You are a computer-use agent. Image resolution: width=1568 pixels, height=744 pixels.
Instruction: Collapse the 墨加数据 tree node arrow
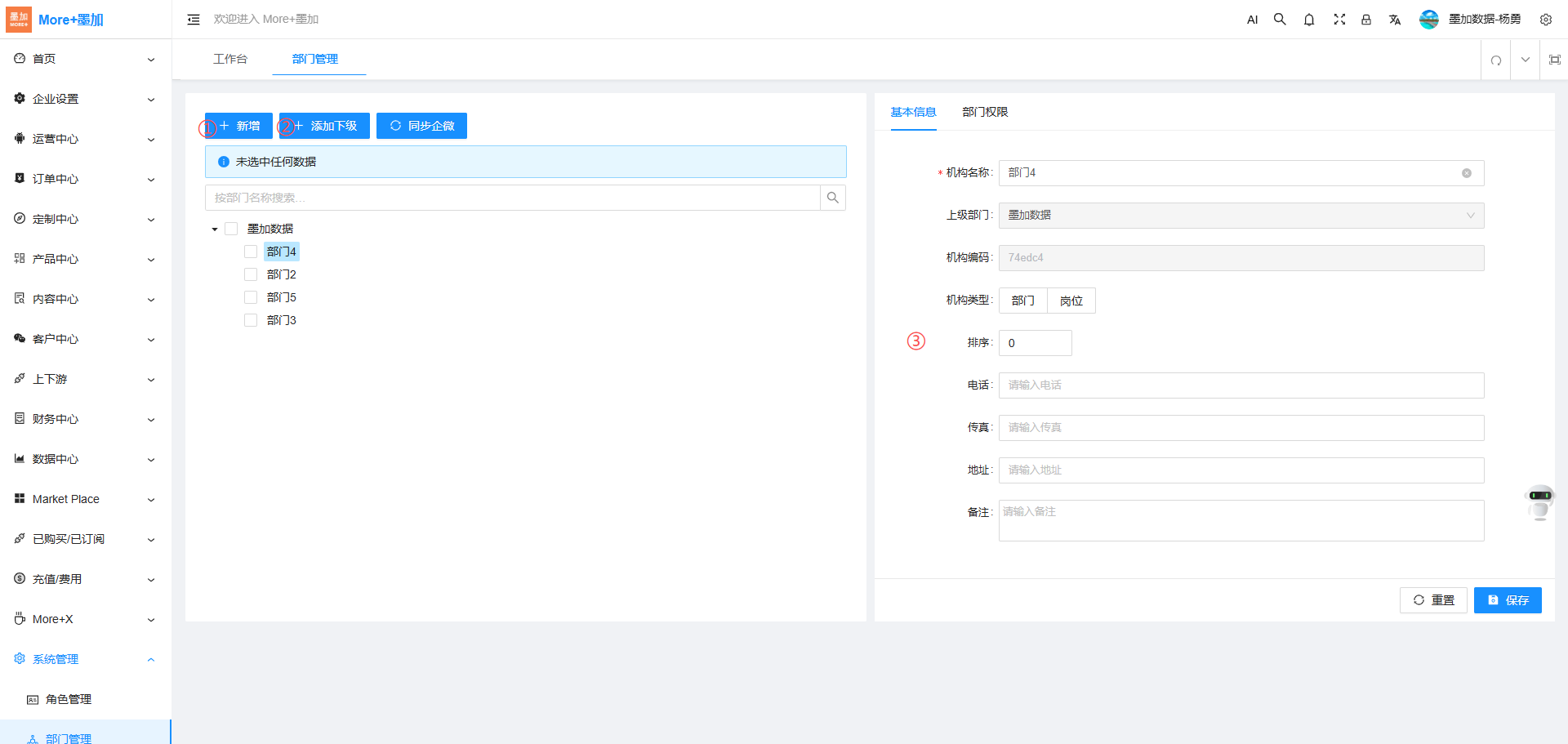pos(215,229)
